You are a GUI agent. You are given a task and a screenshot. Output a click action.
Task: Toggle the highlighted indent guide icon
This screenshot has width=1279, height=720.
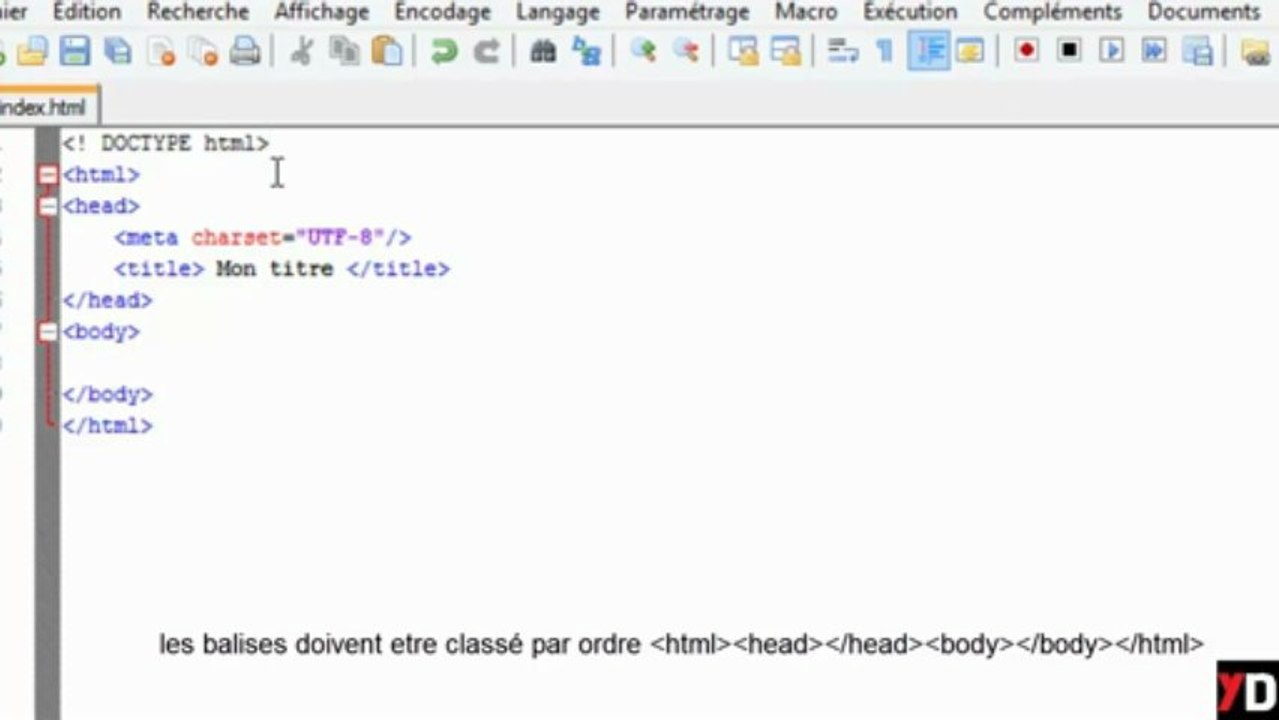click(928, 50)
